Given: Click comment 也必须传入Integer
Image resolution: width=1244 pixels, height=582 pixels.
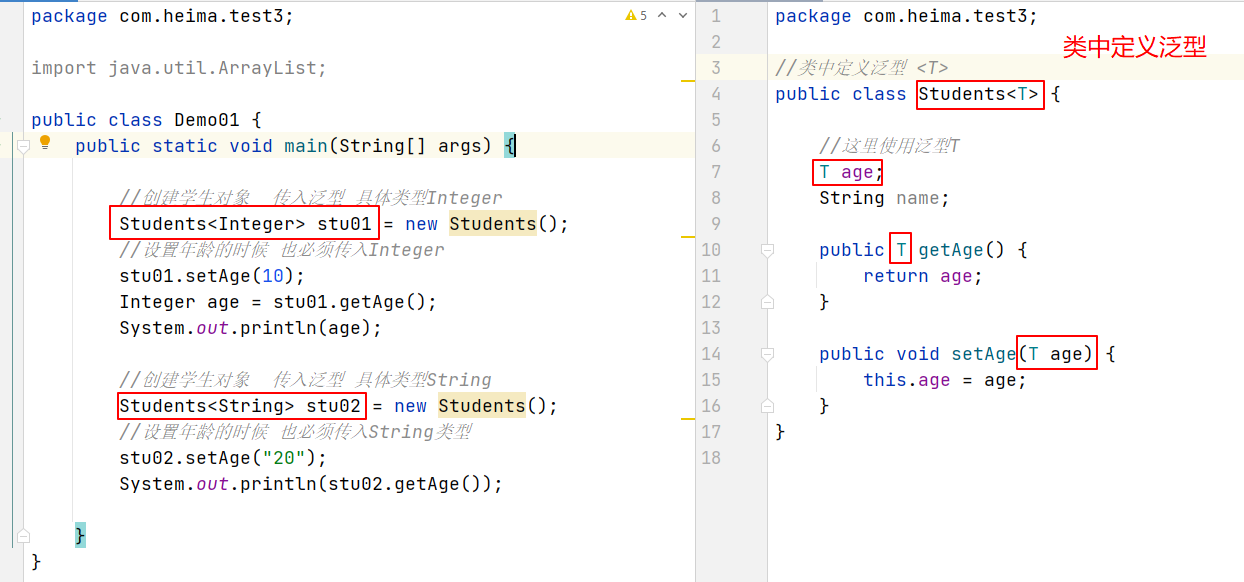Looking at the screenshot, I should coord(282,250).
